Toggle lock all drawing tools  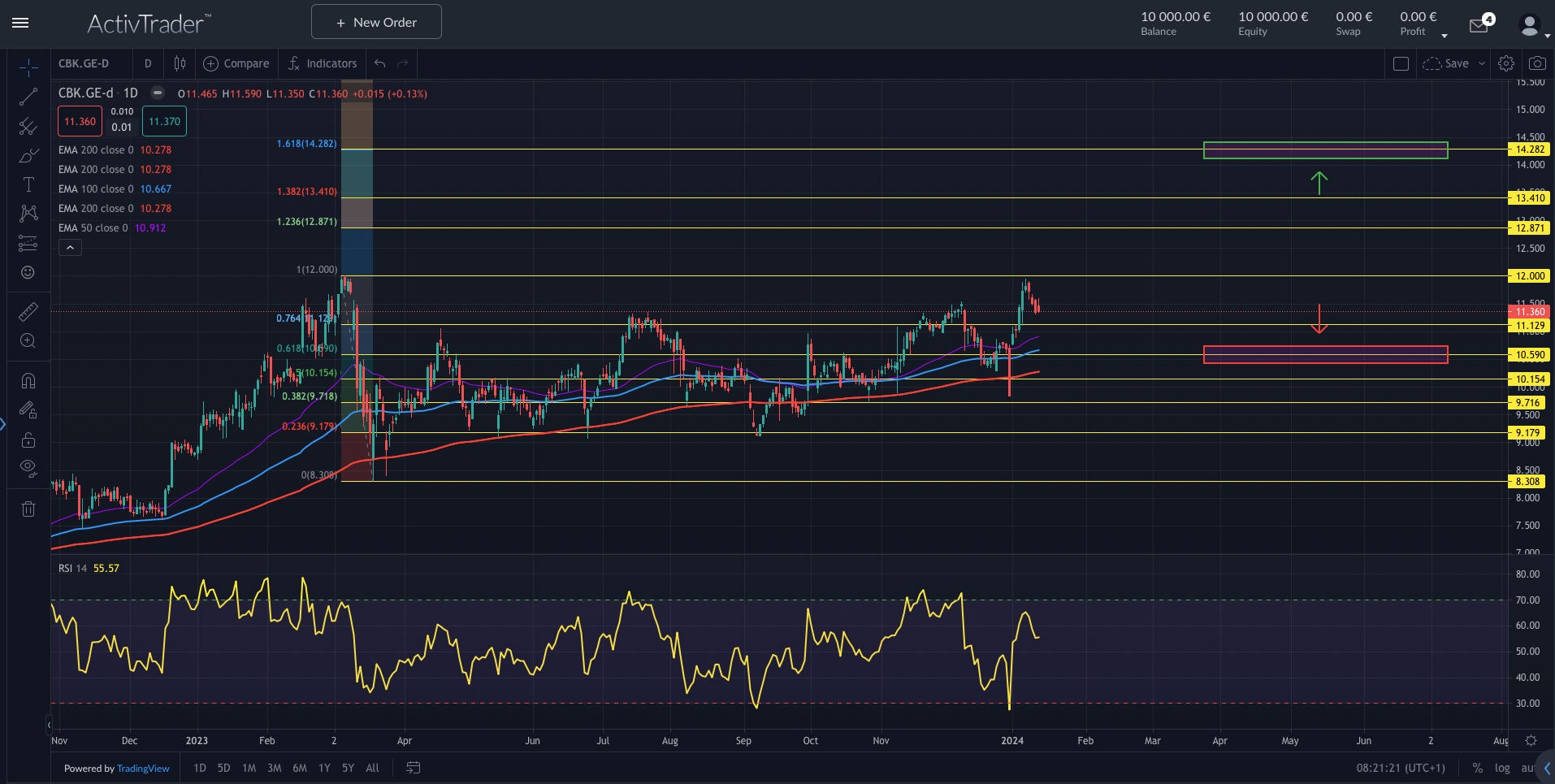coord(28,440)
